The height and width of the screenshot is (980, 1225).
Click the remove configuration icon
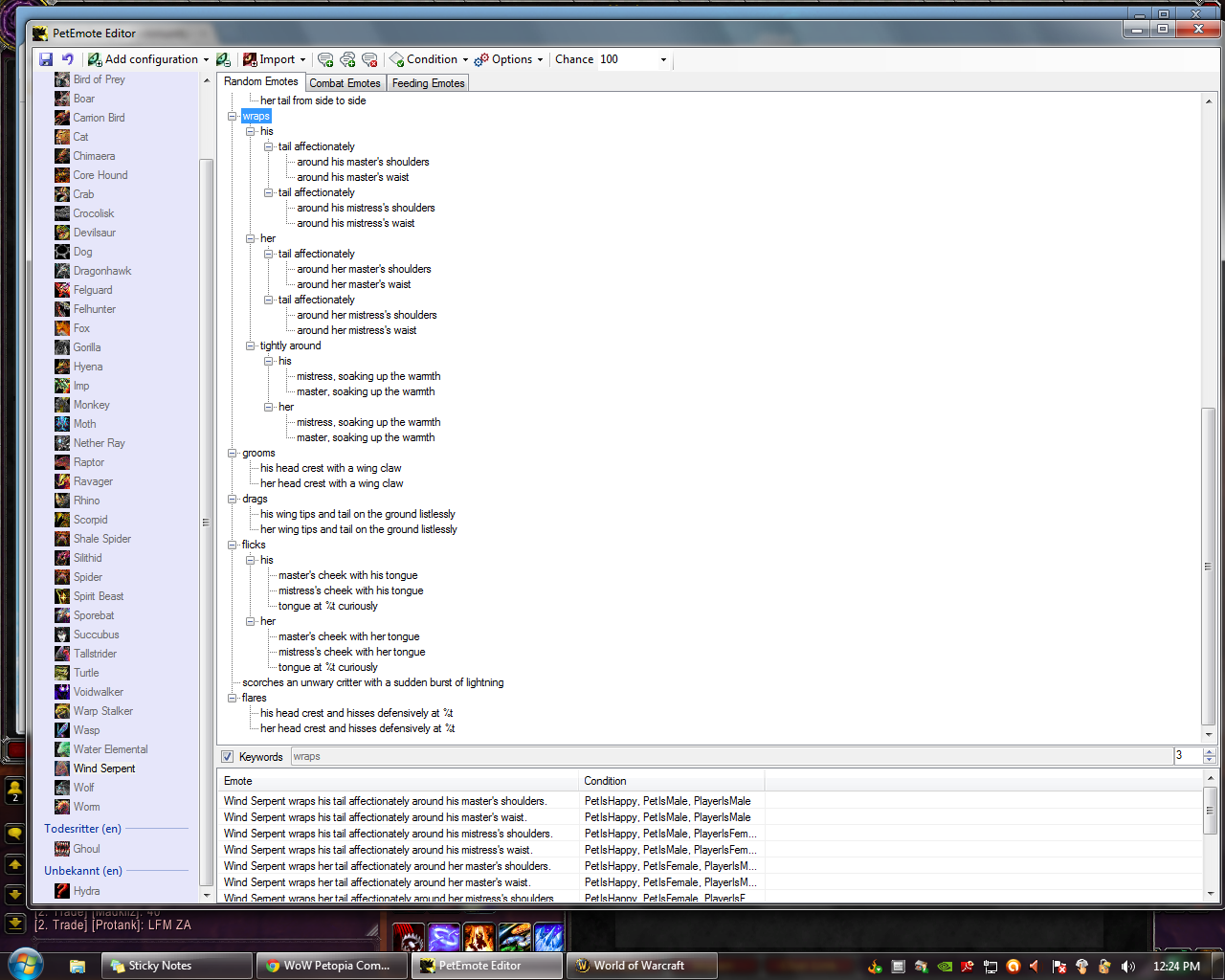tap(223, 59)
